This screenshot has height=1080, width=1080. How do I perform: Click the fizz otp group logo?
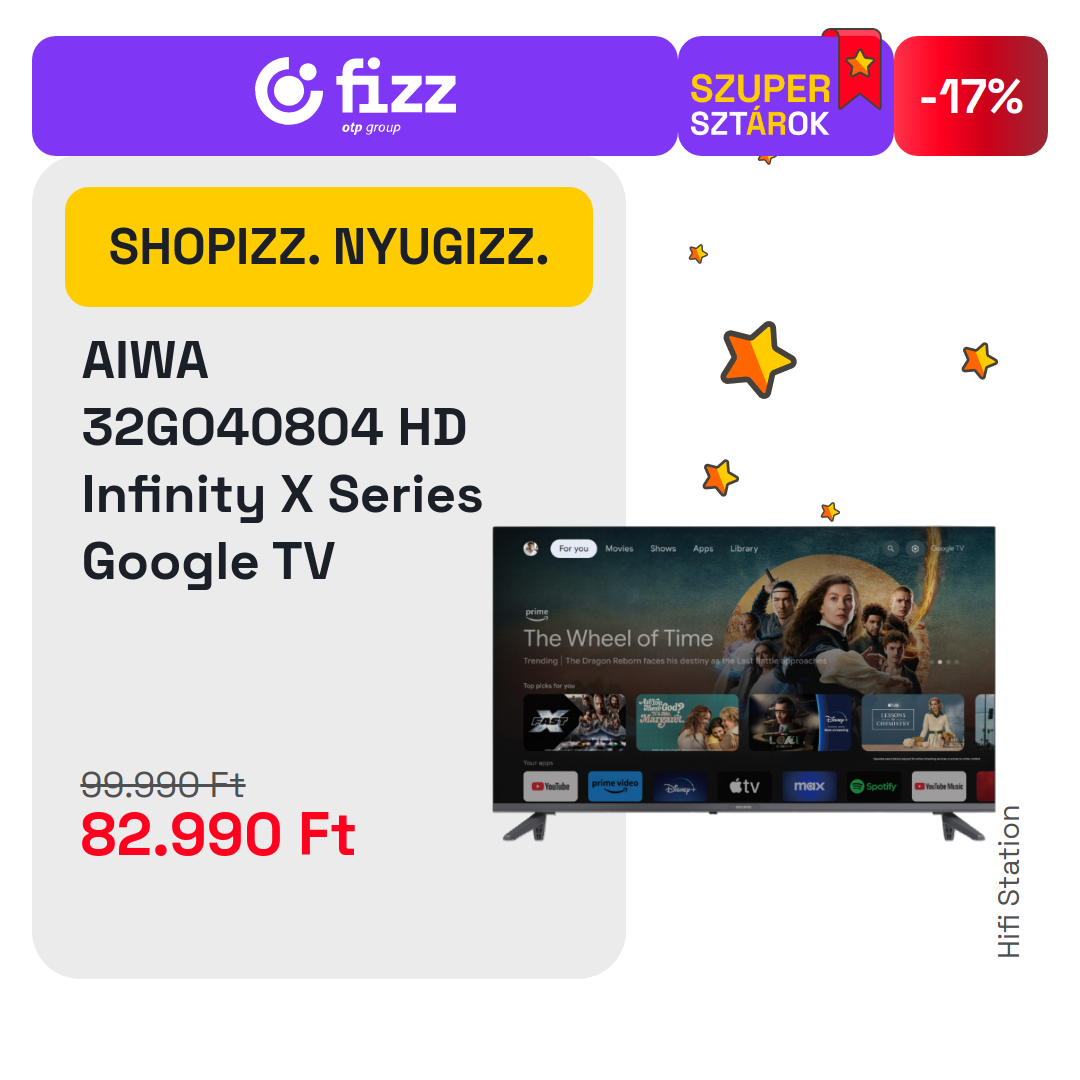(355, 94)
